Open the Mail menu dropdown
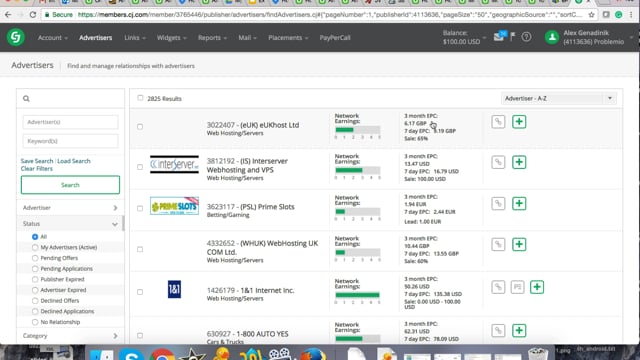Viewport: 640px width, 360px height. [247, 38]
